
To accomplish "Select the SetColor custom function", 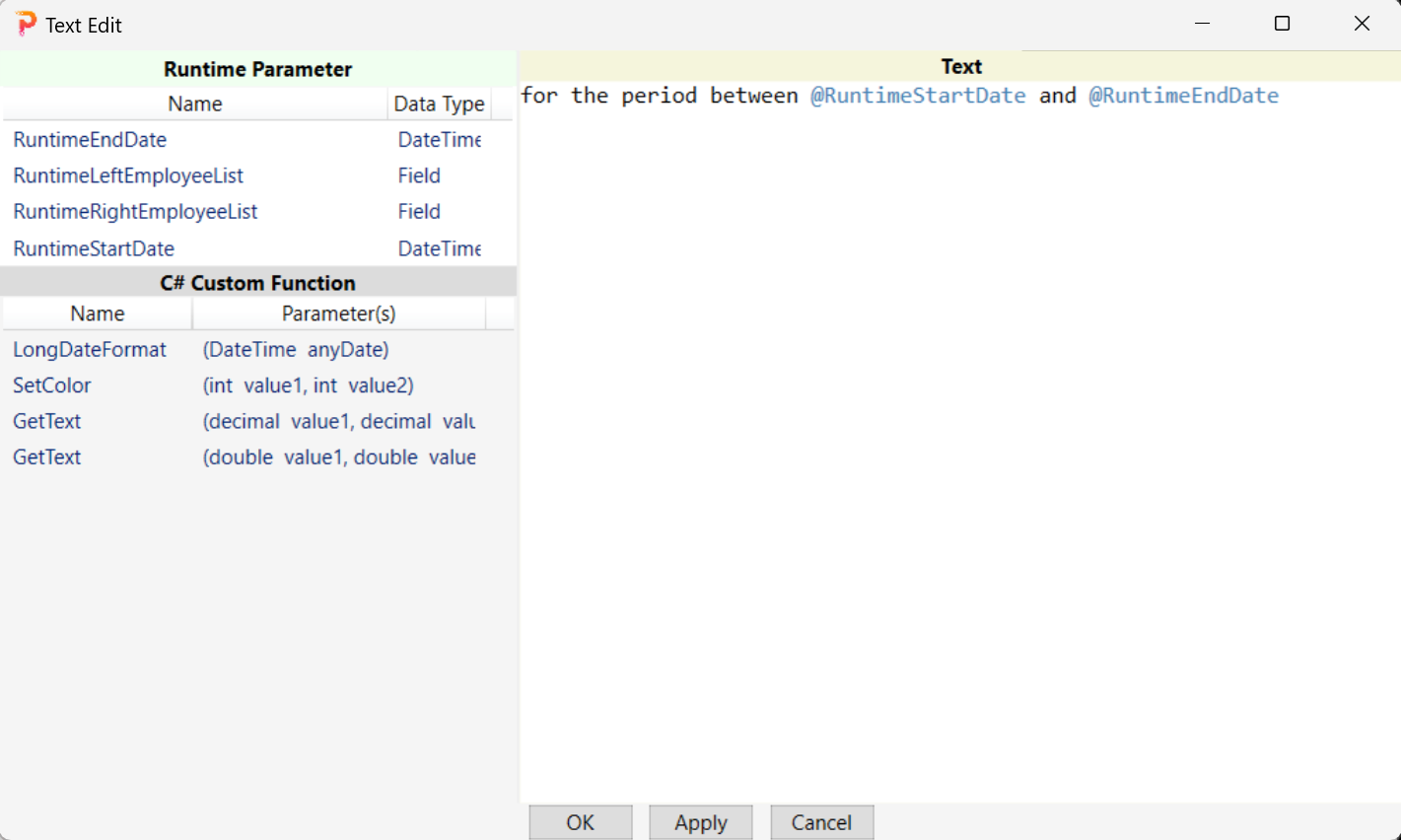I will [52, 385].
